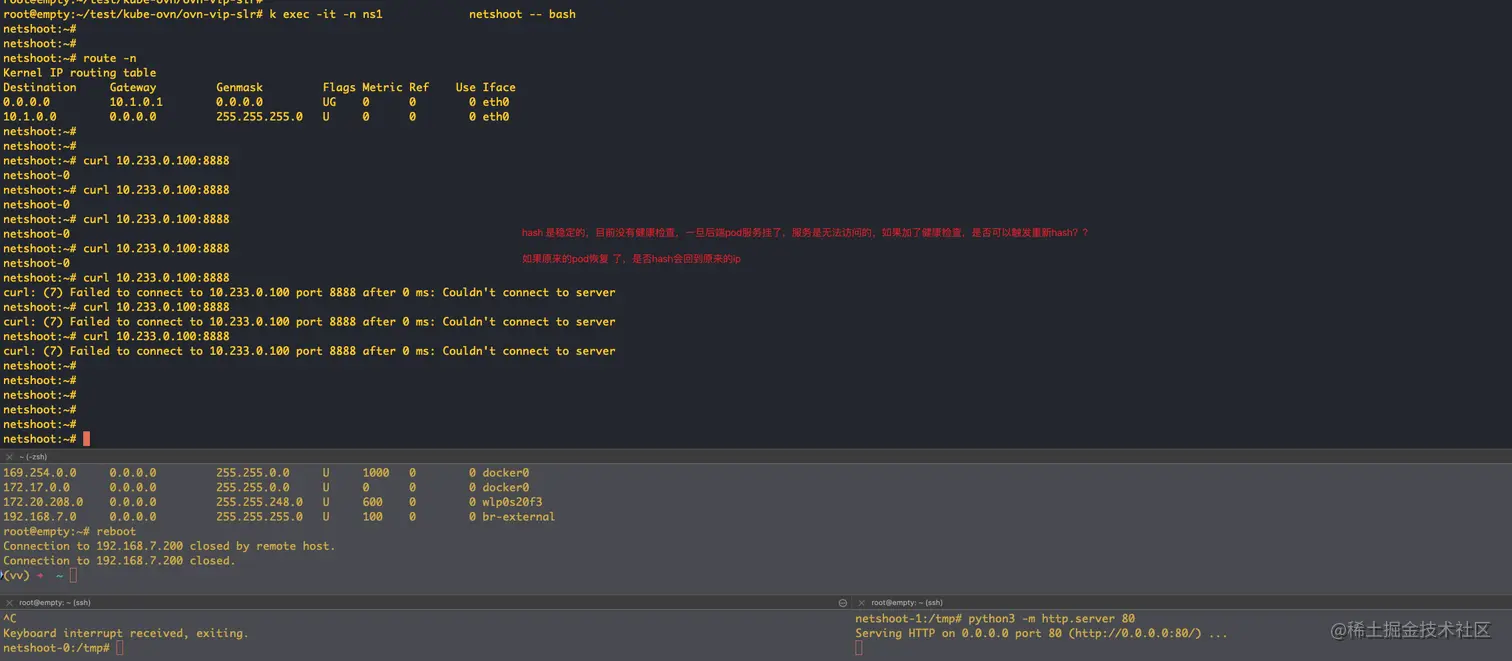Click destination '10.1.0.0' in routing table
Screen dimensions: 1512x661
coord(30,117)
